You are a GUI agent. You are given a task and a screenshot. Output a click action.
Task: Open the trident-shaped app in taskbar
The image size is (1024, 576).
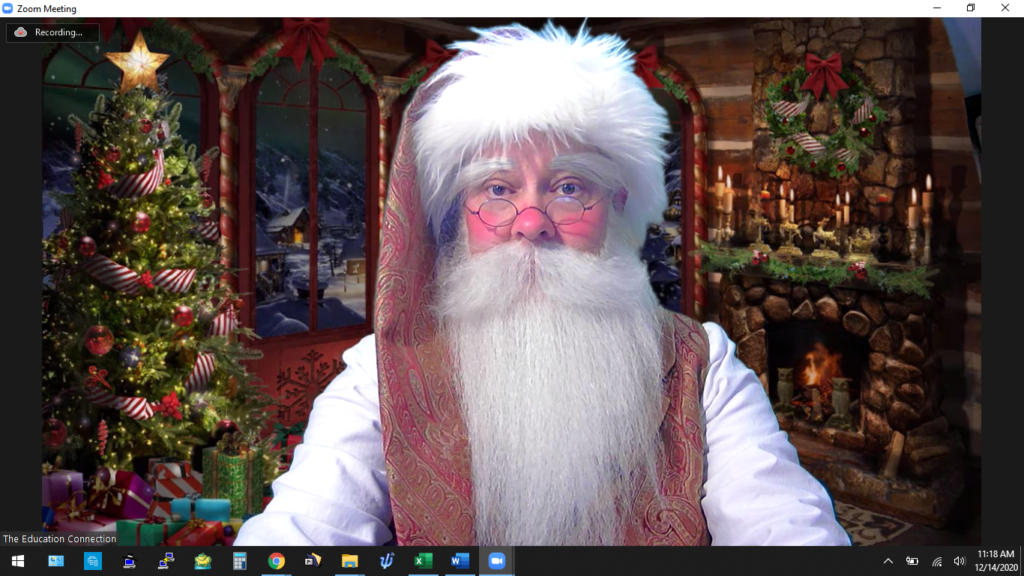click(x=386, y=561)
